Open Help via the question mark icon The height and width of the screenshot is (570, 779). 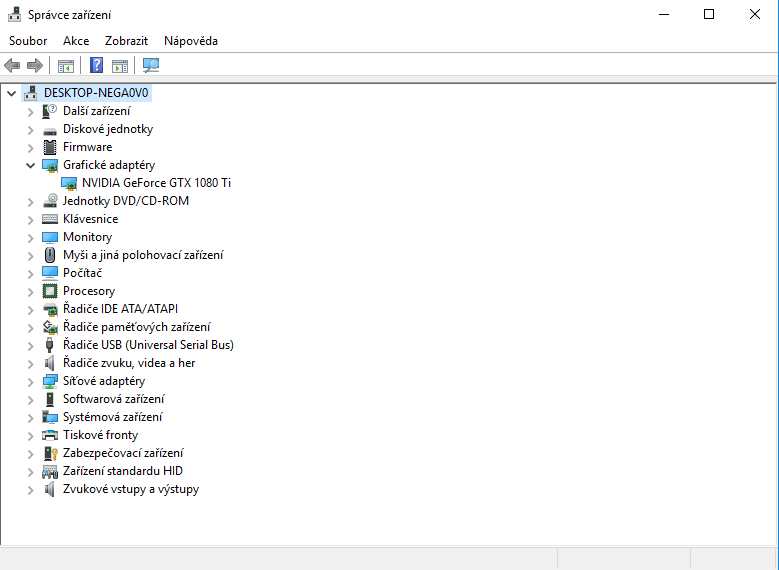click(x=96, y=65)
